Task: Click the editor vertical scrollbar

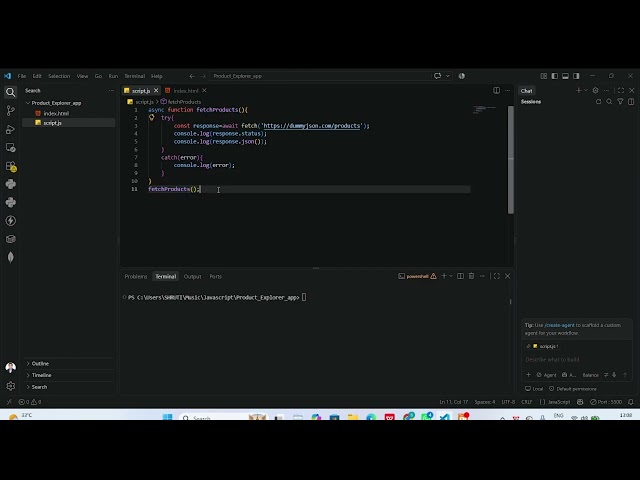Action: (511, 160)
